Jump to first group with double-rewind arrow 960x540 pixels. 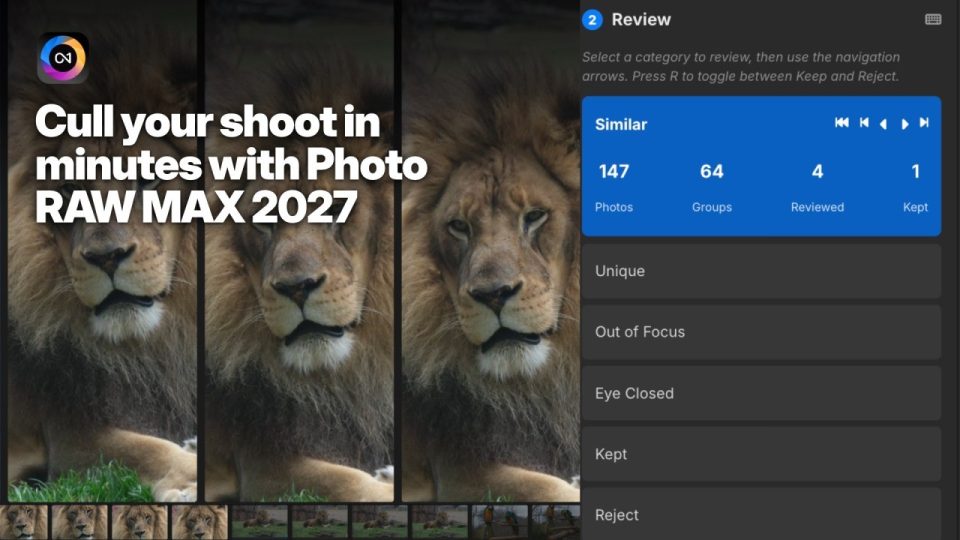pos(842,123)
